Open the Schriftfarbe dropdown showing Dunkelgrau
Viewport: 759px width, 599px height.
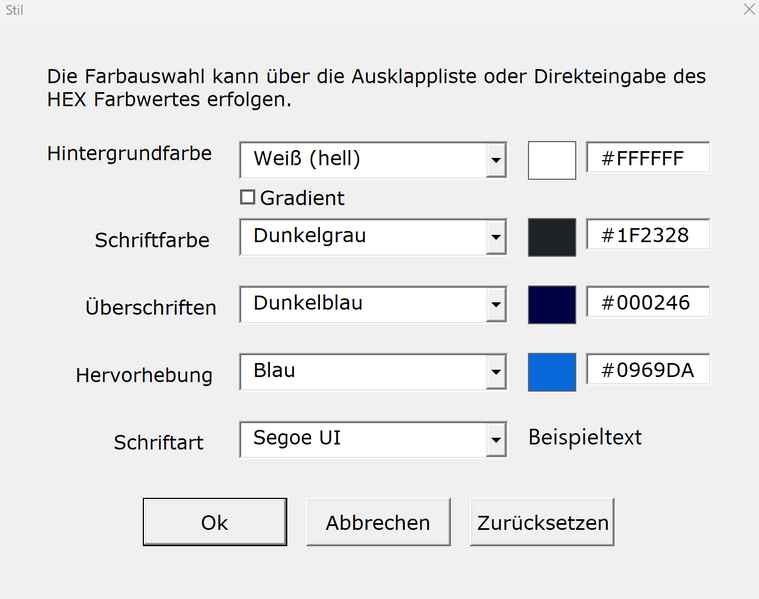373,237
